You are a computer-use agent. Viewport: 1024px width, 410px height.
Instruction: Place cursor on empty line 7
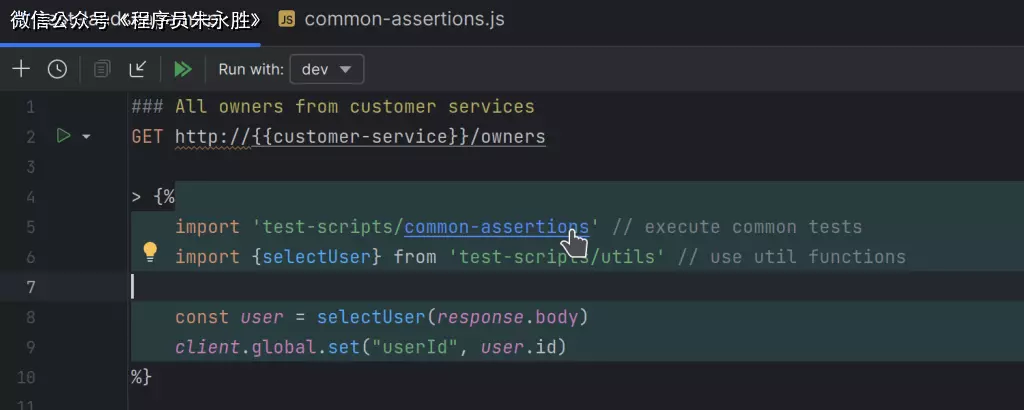point(400,287)
